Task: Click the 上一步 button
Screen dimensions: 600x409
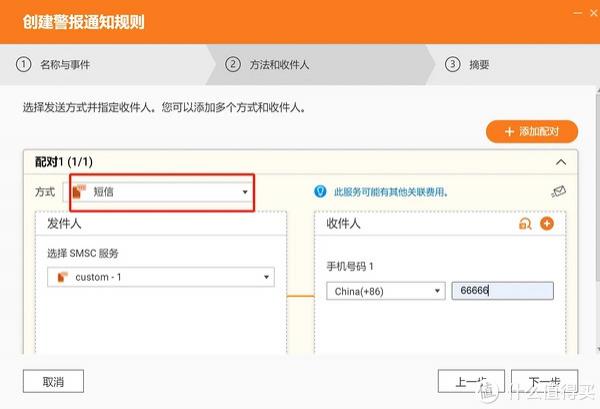Action: [x=470, y=382]
